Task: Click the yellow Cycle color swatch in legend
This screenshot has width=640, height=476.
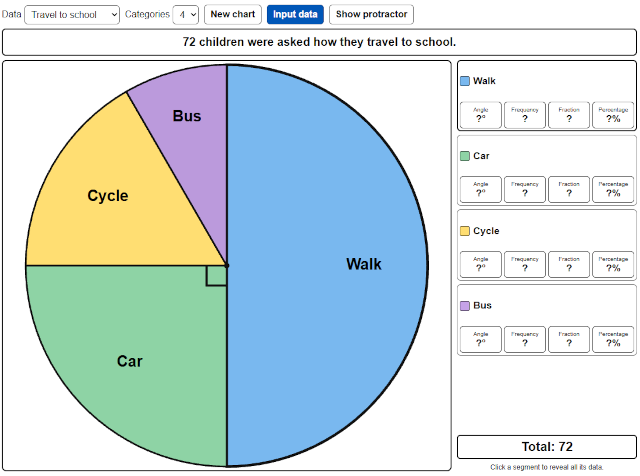Action: [x=465, y=231]
